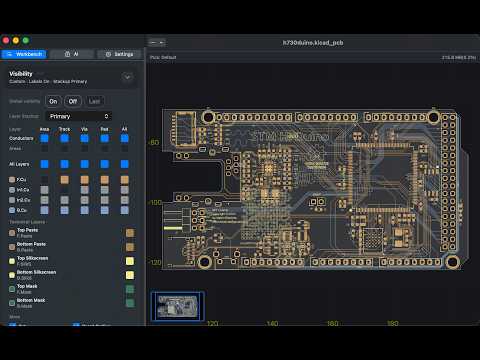The height and width of the screenshot is (360, 480).
Task: Toggle B.Cu Pad box
Action: 105,210
